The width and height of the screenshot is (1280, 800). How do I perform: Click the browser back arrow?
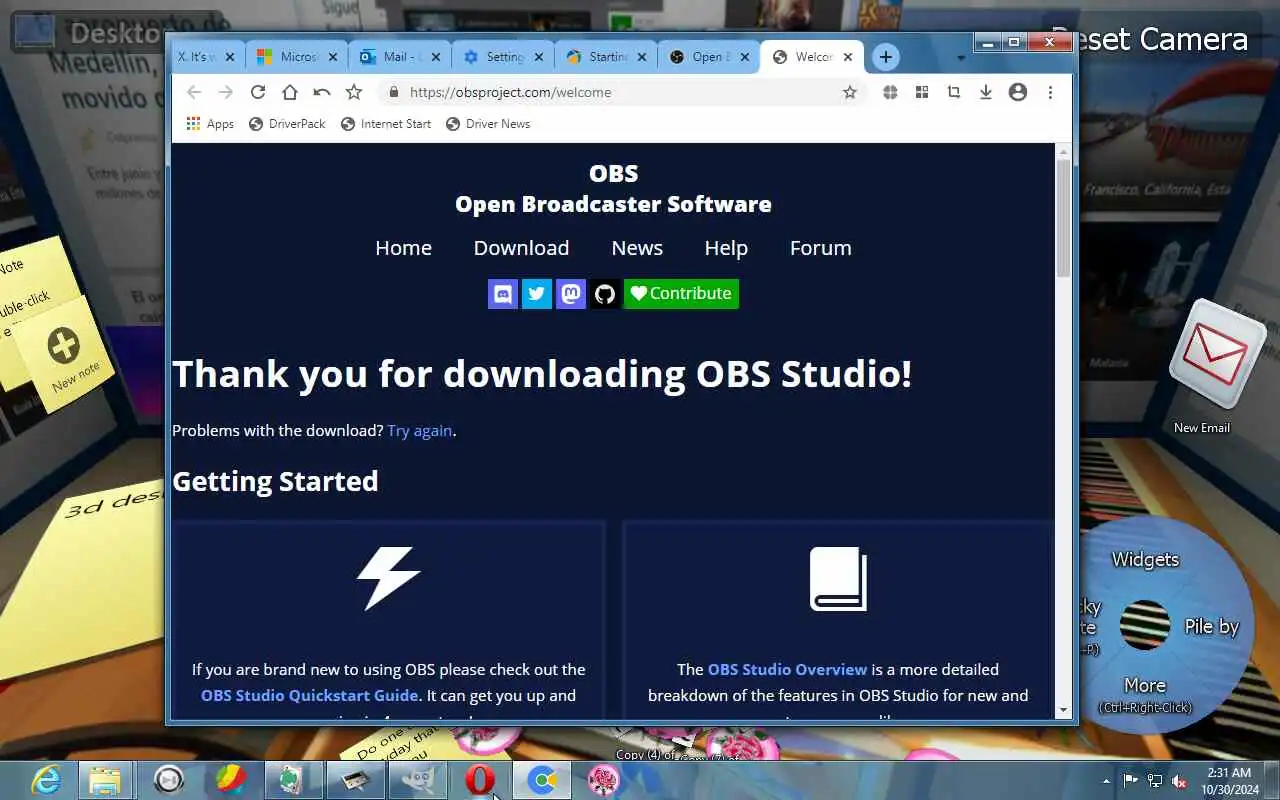194,92
